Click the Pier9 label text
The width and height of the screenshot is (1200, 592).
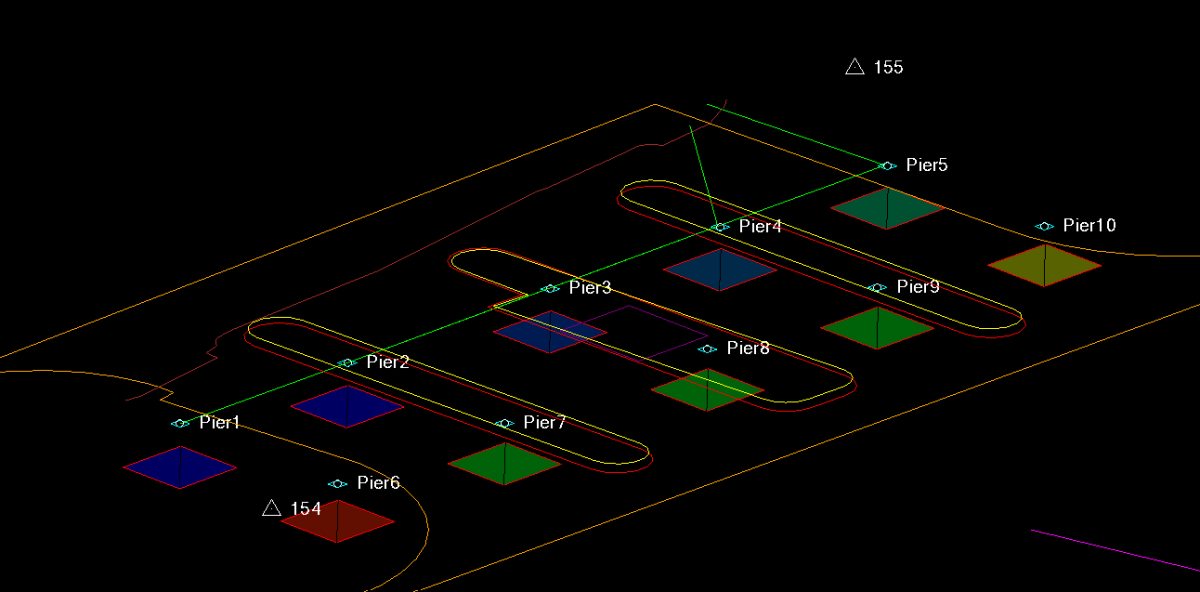tap(918, 286)
